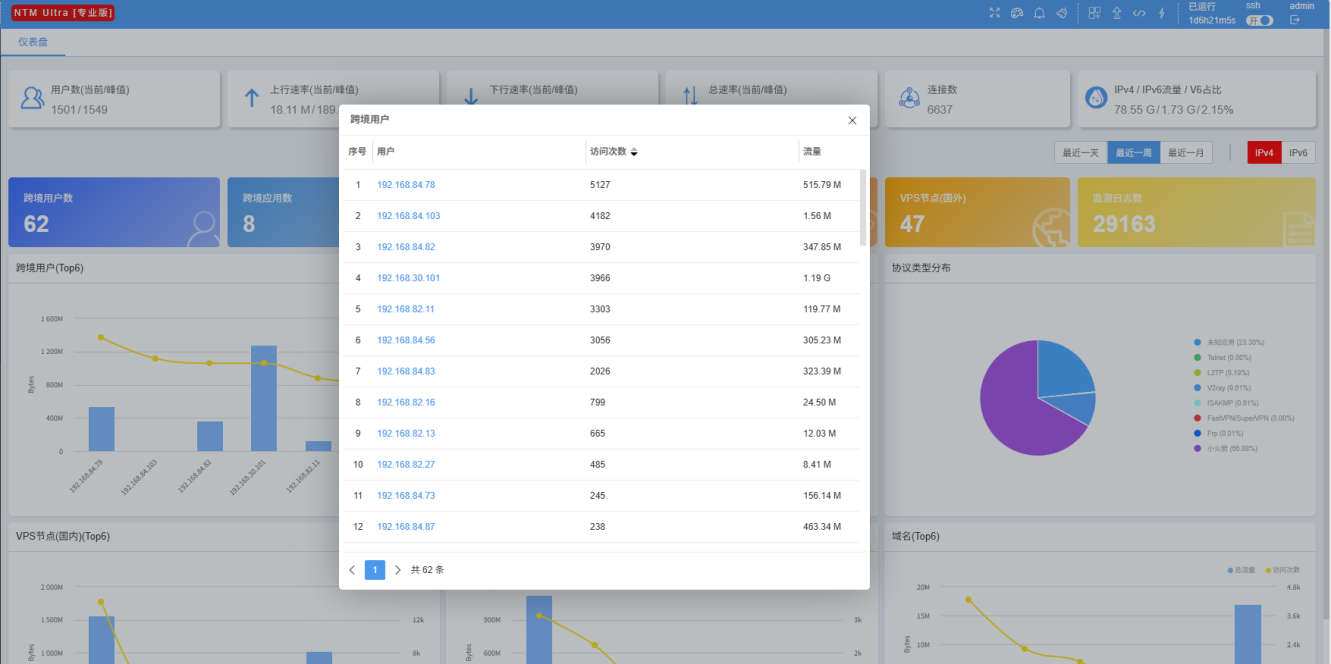Click the dialog's vertical scrollbar
The image size is (1331, 664).
point(863,208)
